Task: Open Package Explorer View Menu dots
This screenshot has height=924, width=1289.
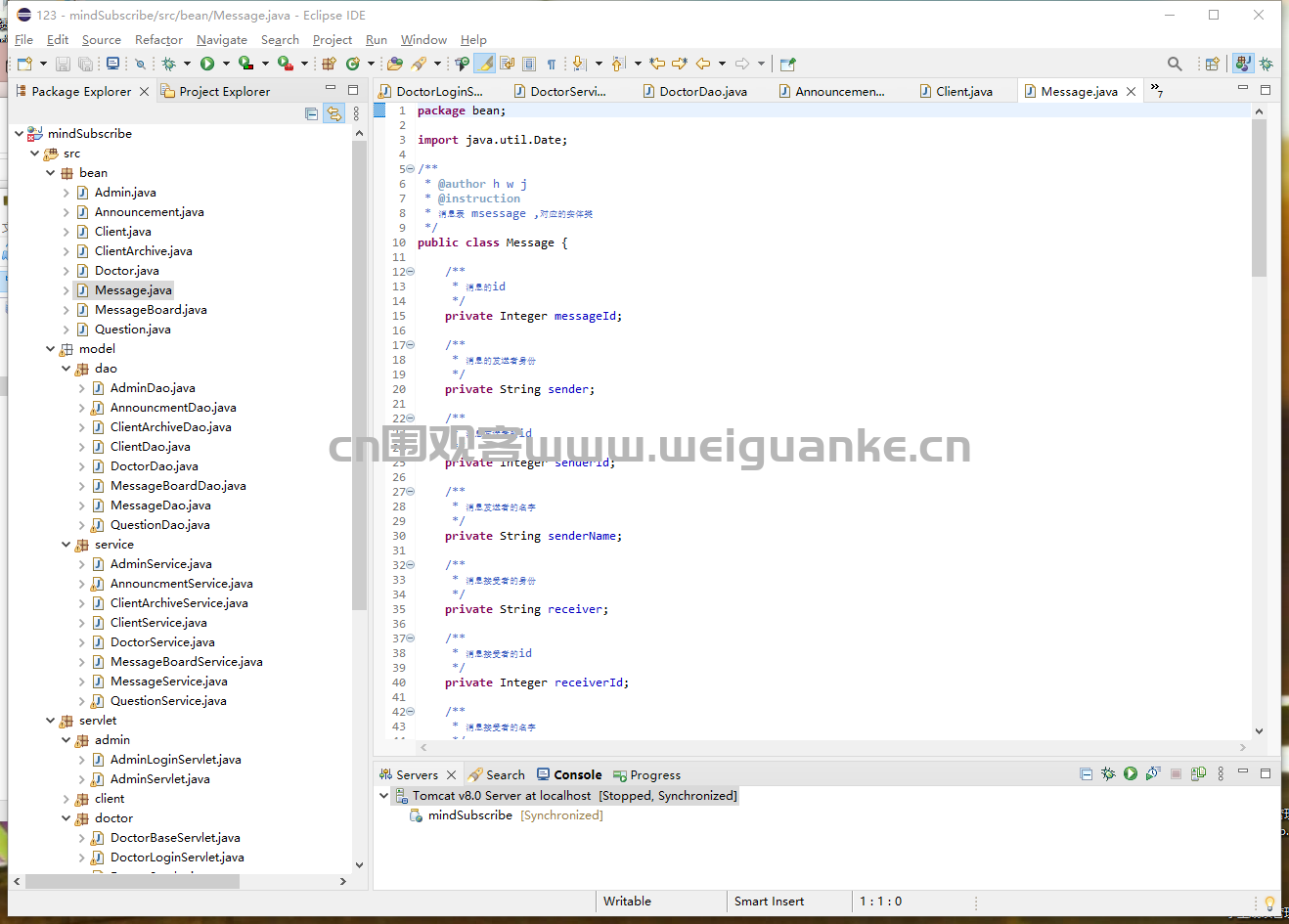Action: pyautogui.click(x=356, y=113)
